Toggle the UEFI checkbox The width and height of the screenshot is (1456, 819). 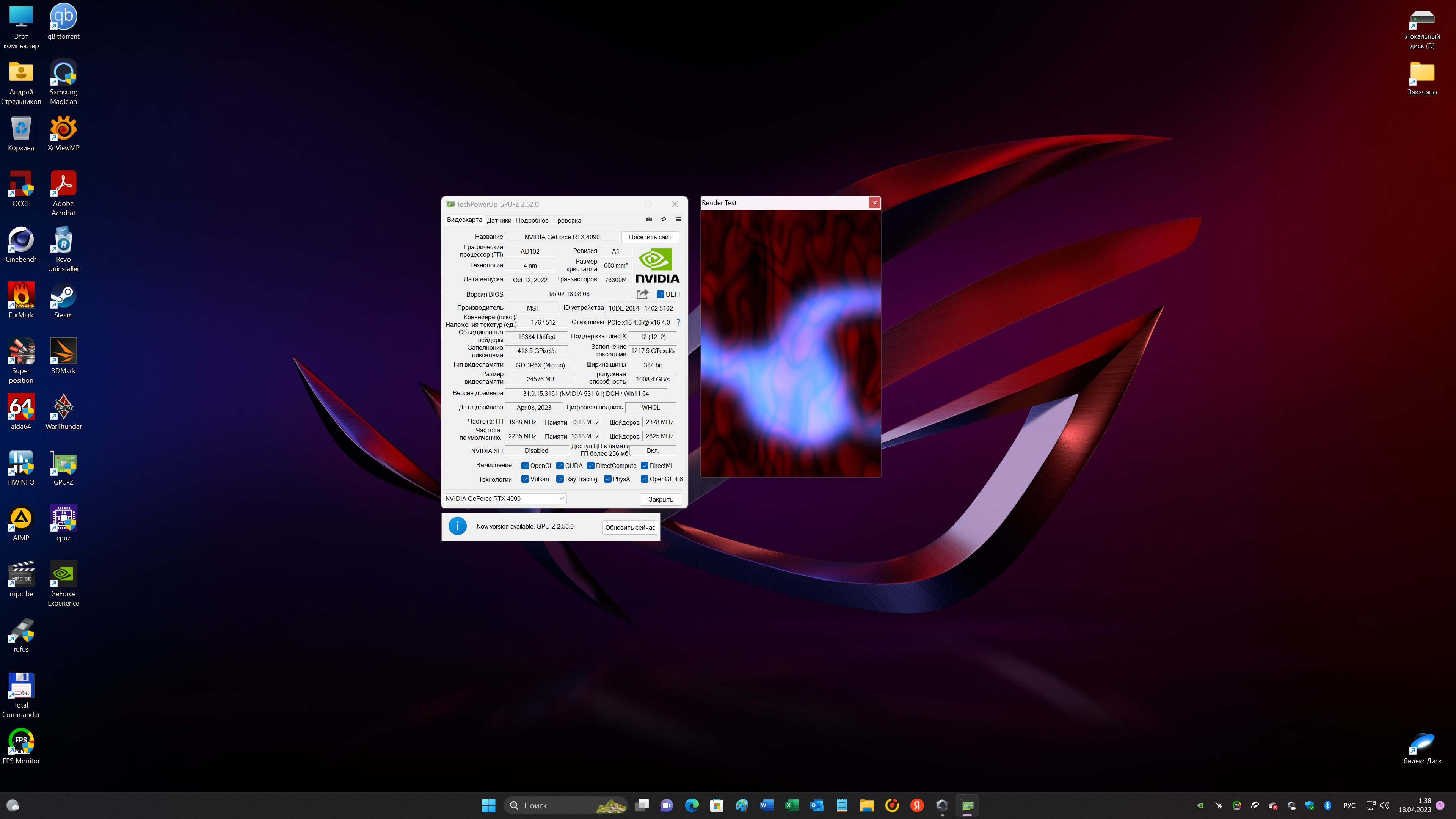(x=660, y=294)
